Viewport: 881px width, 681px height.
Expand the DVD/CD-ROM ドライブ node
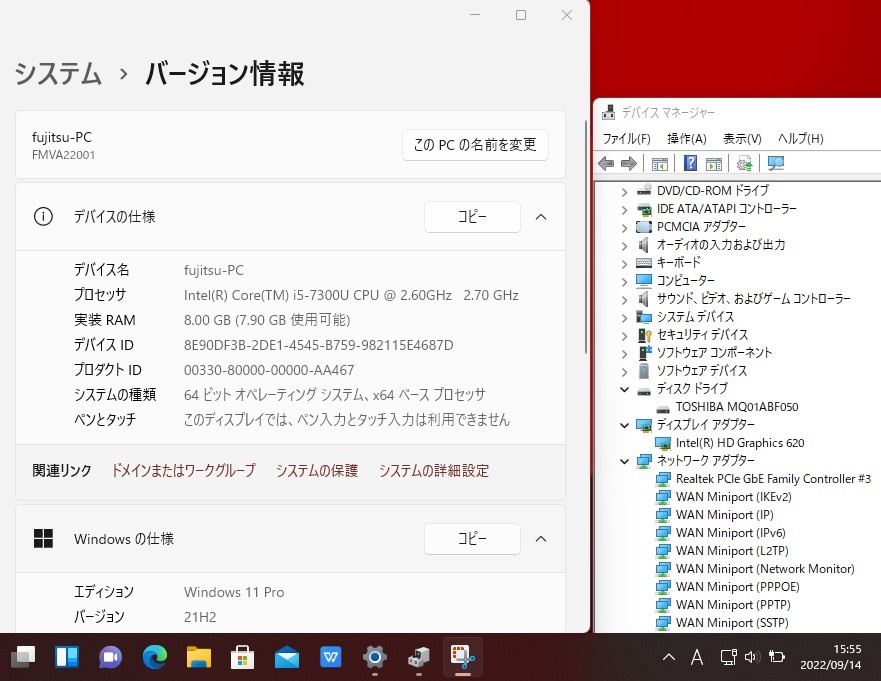624,192
